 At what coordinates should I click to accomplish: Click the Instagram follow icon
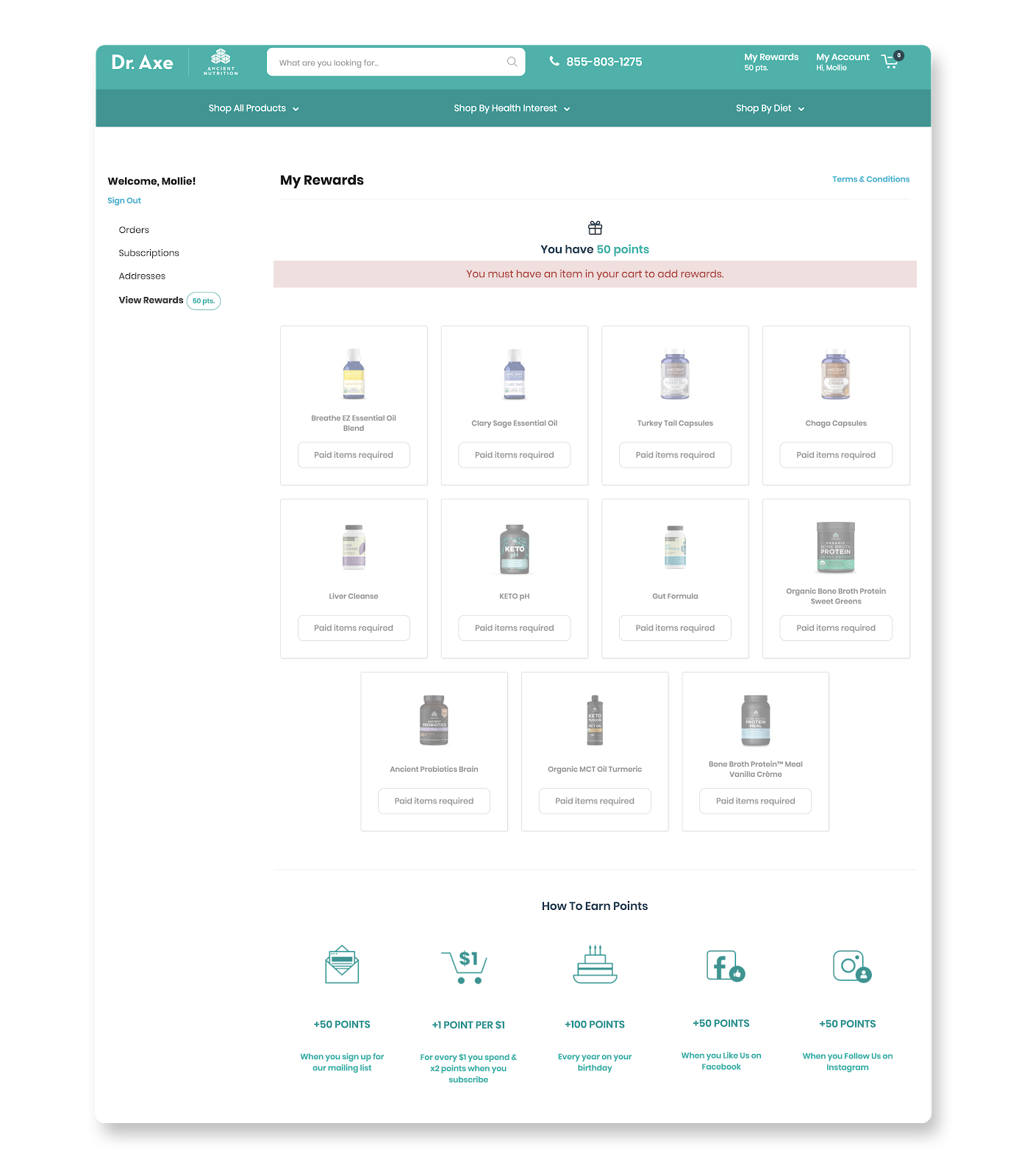pyautogui.click(x=851, y=966)
